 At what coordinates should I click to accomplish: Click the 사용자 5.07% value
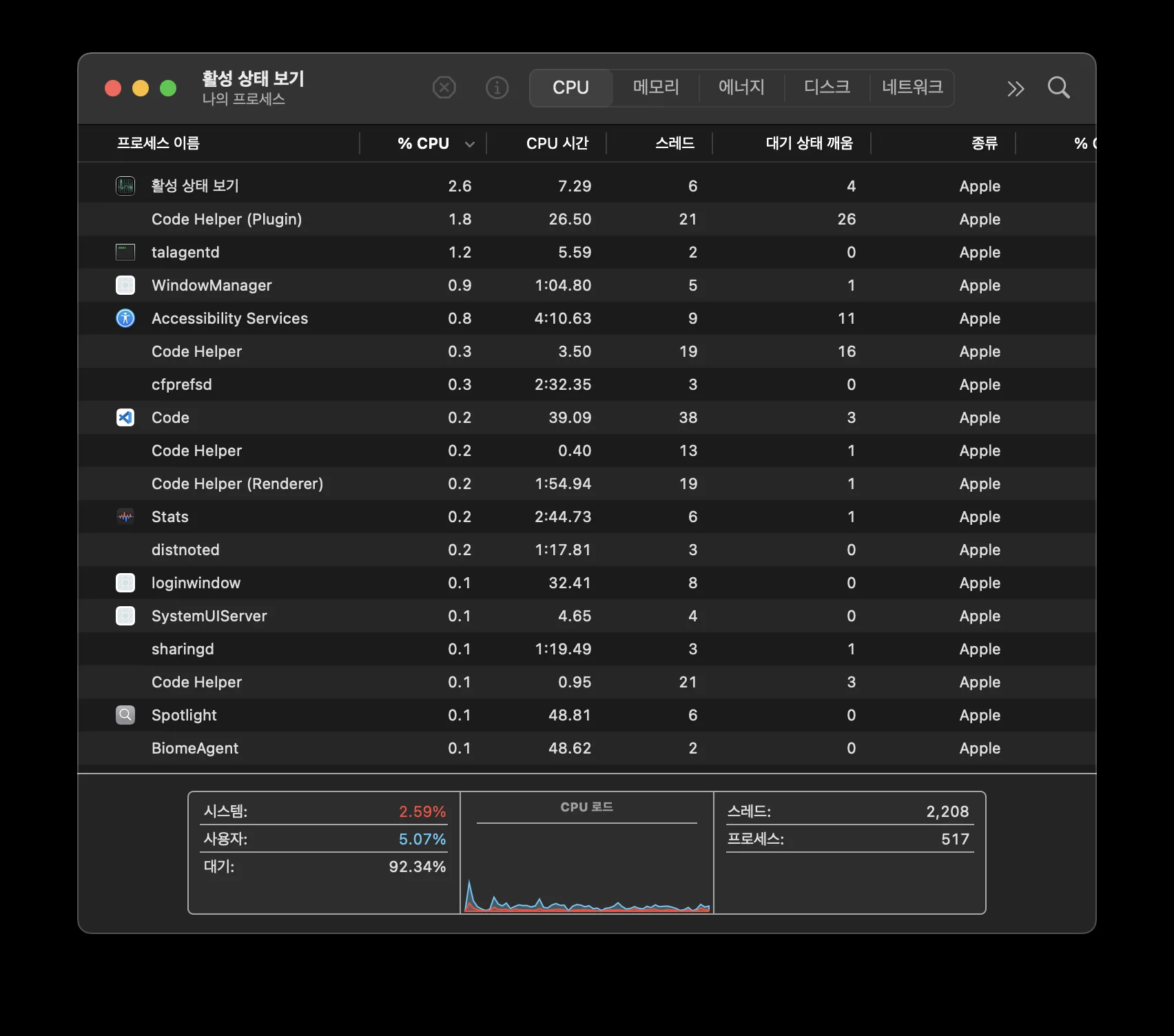[x=422, y=839]
